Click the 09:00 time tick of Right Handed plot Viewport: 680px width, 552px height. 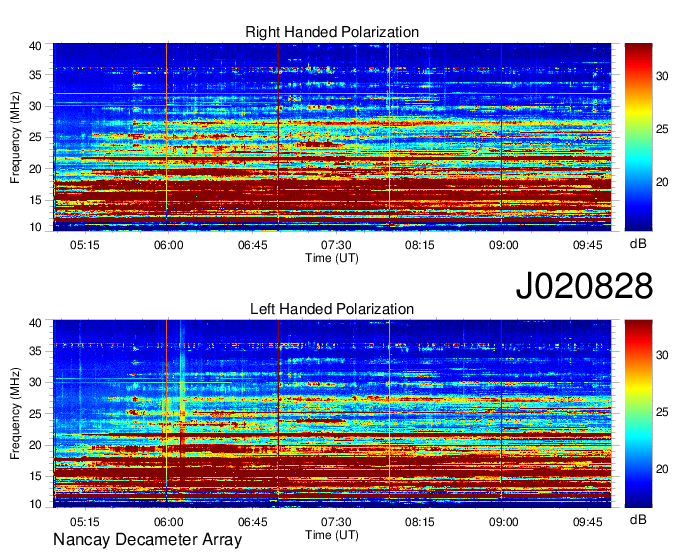click(503, 245)
